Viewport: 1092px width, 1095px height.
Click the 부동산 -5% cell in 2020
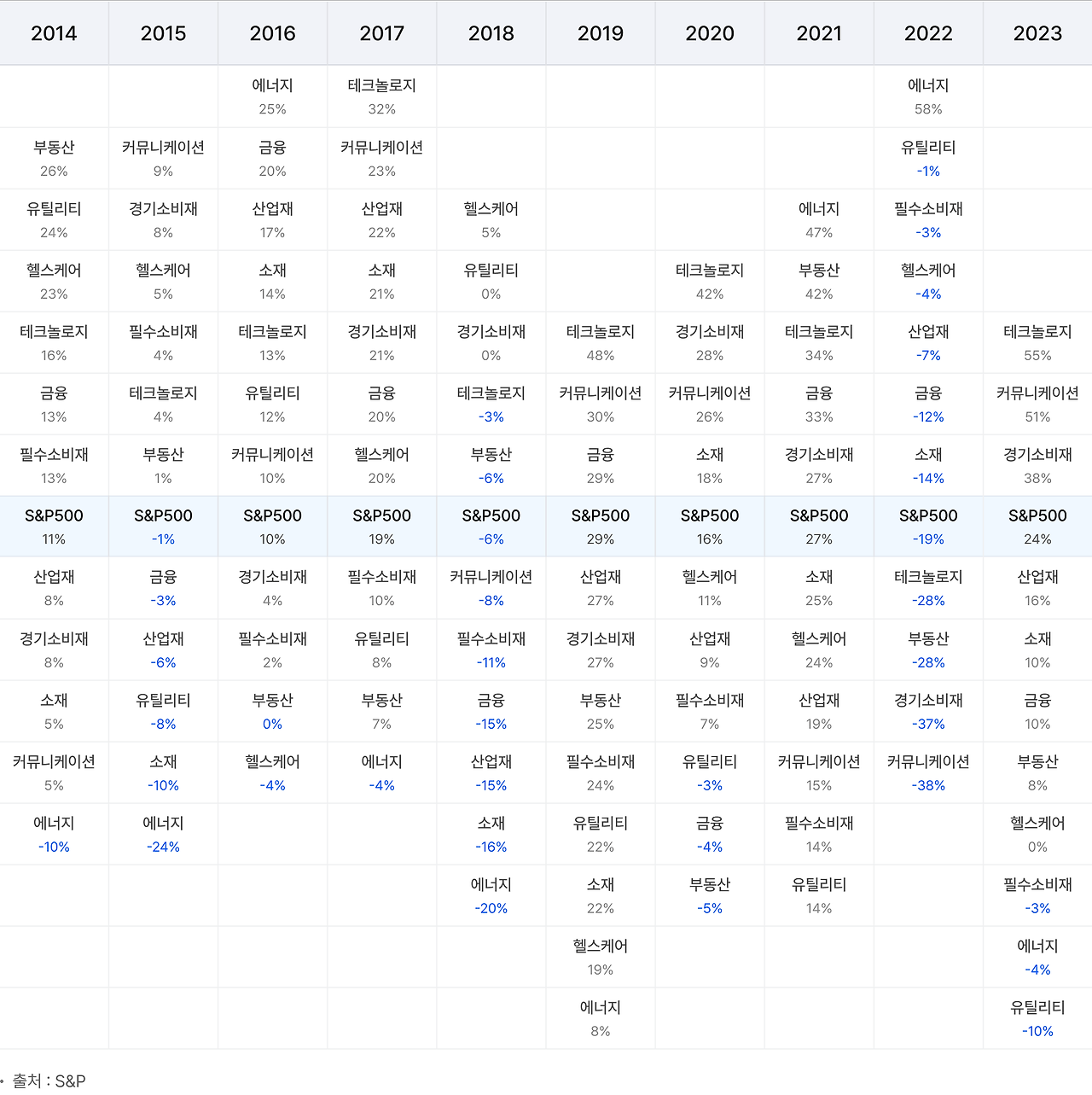[709, 895]
